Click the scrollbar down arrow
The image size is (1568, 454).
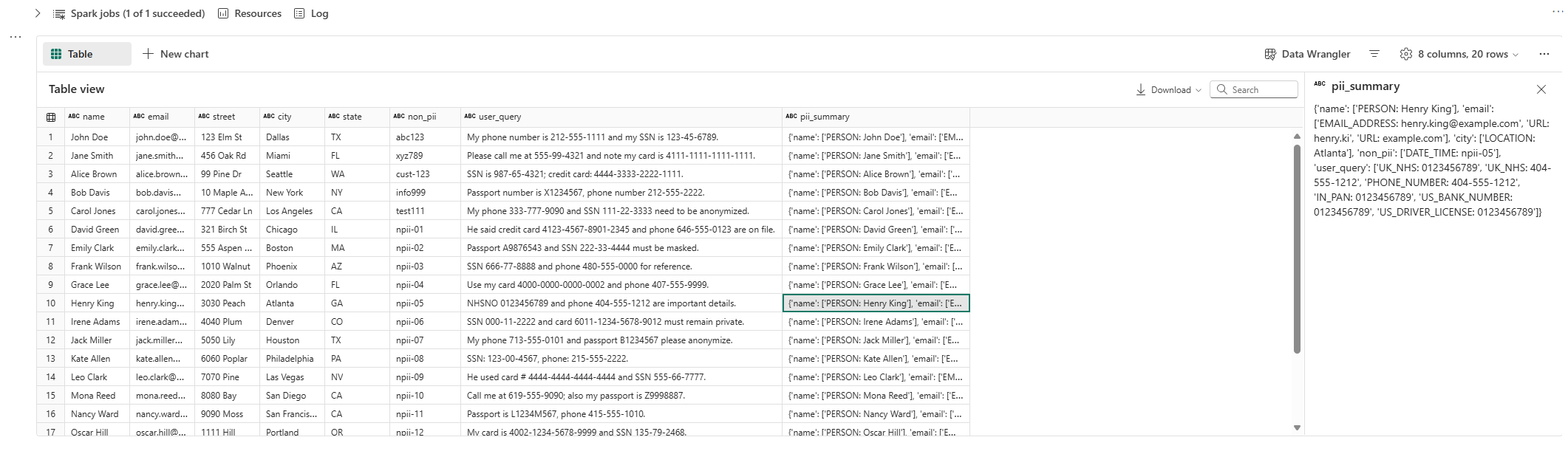pos(1297,427)
